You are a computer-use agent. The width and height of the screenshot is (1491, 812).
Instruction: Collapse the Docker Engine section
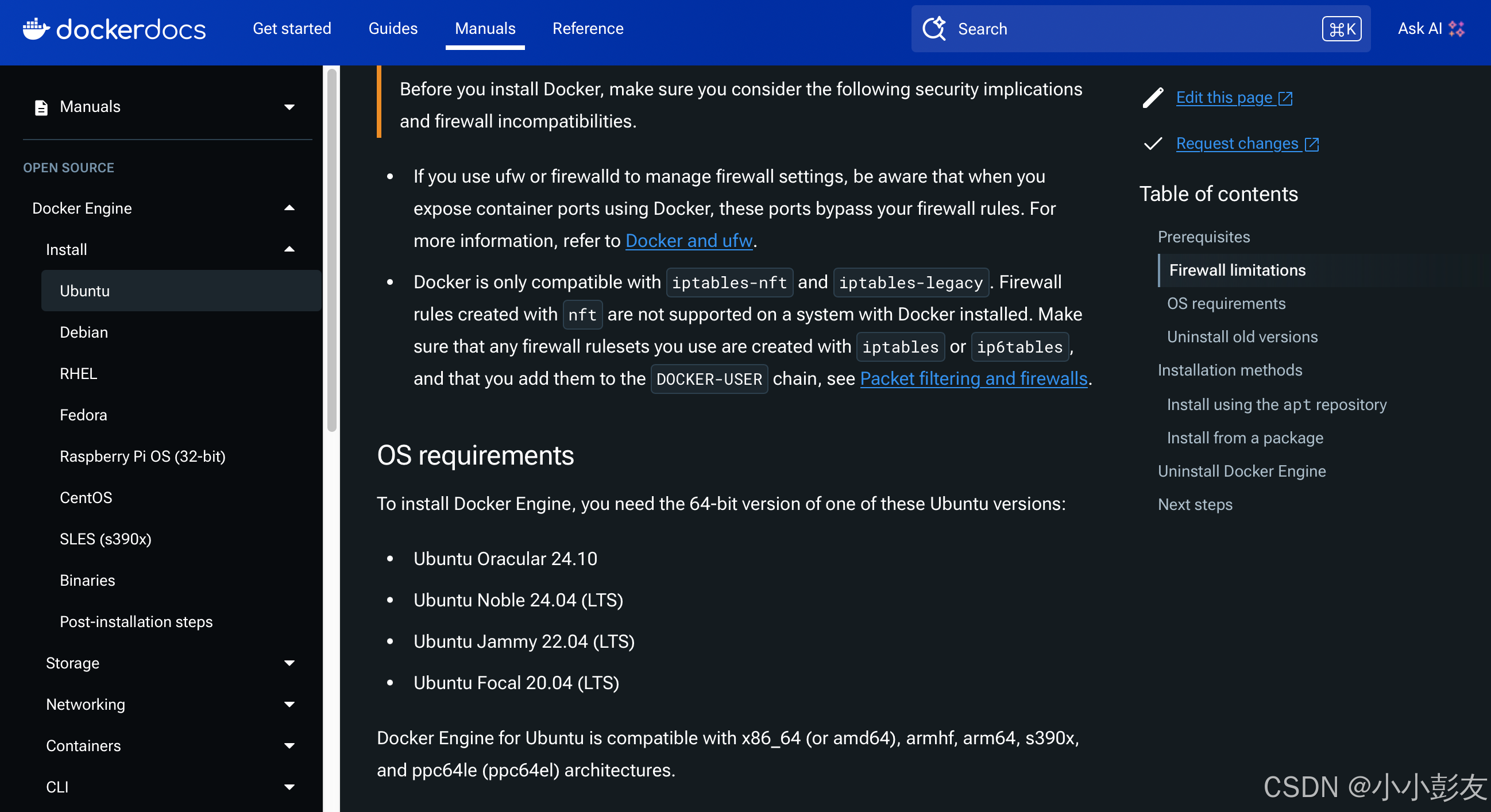(x=289, y=208)
